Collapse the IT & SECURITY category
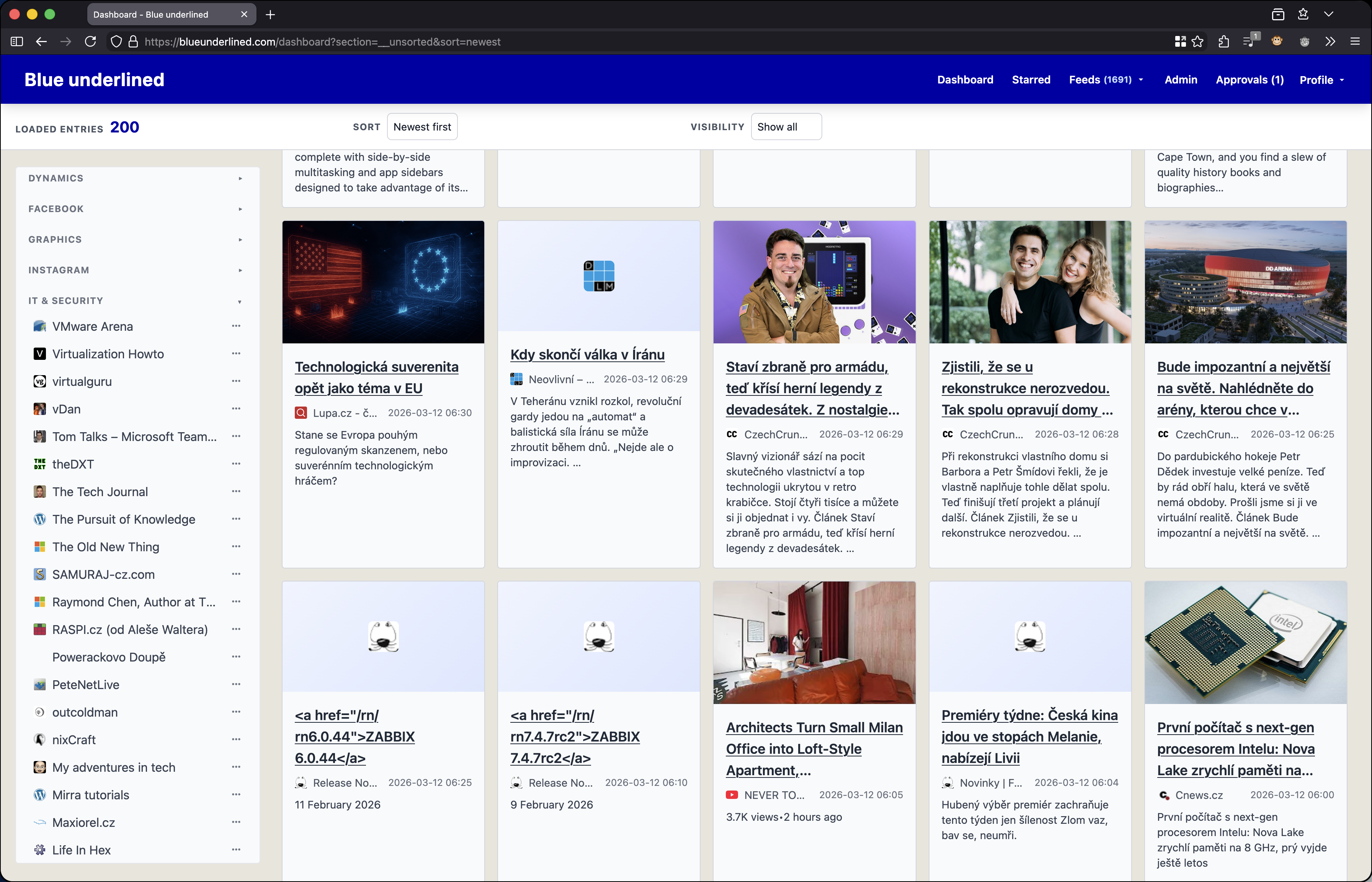The width and height of the screenshot is (1372, 882). [x=240, y=302]
